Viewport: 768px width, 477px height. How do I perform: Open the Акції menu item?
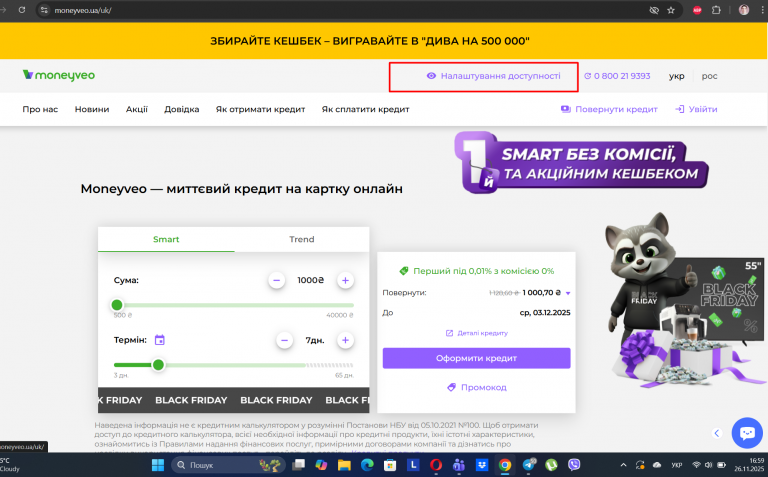pos(137,109)
